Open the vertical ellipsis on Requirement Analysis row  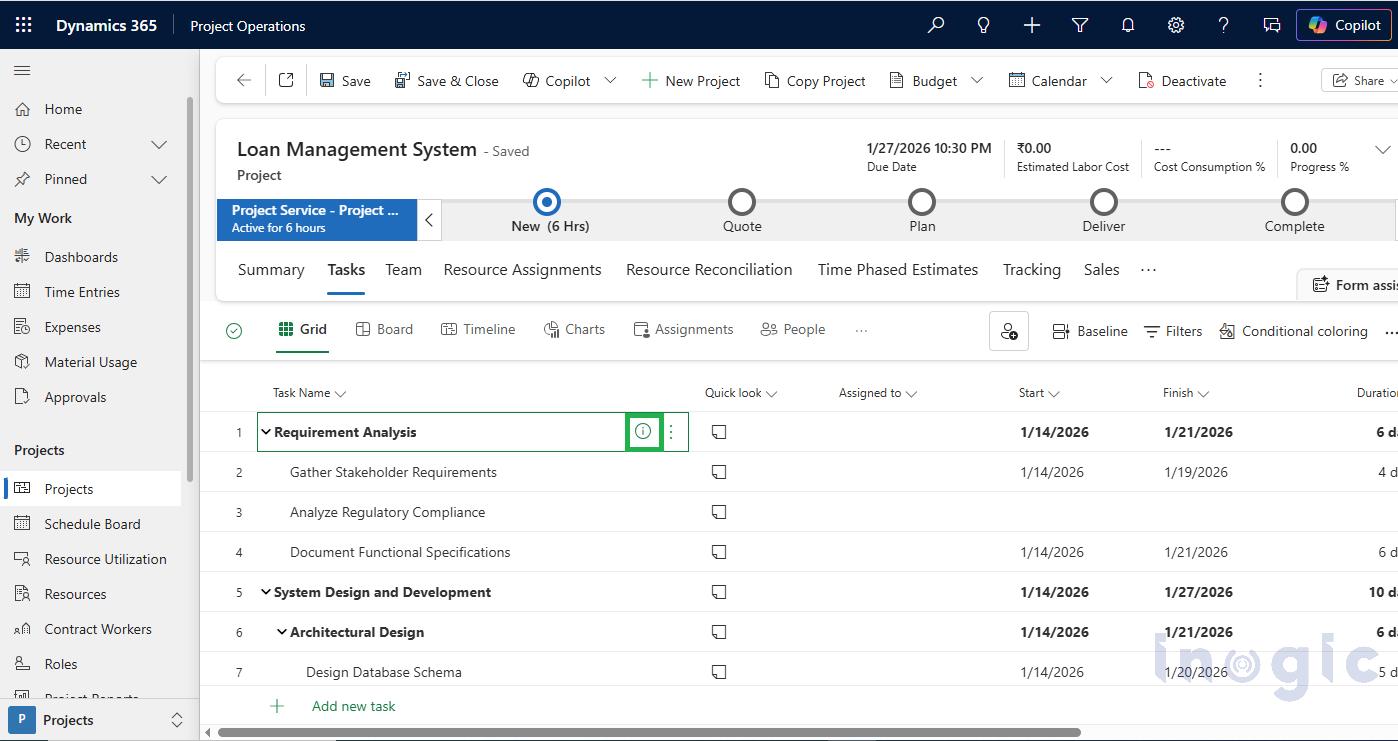pyautogui.click(x=671, y=431)
